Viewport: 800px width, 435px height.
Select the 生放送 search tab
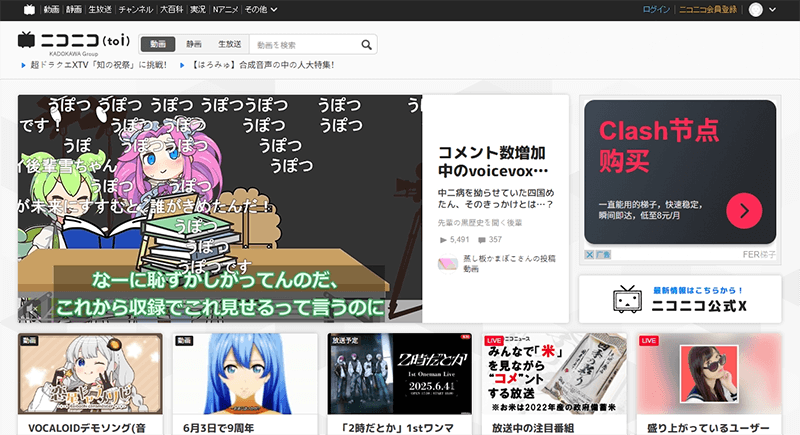click(230, 44)
